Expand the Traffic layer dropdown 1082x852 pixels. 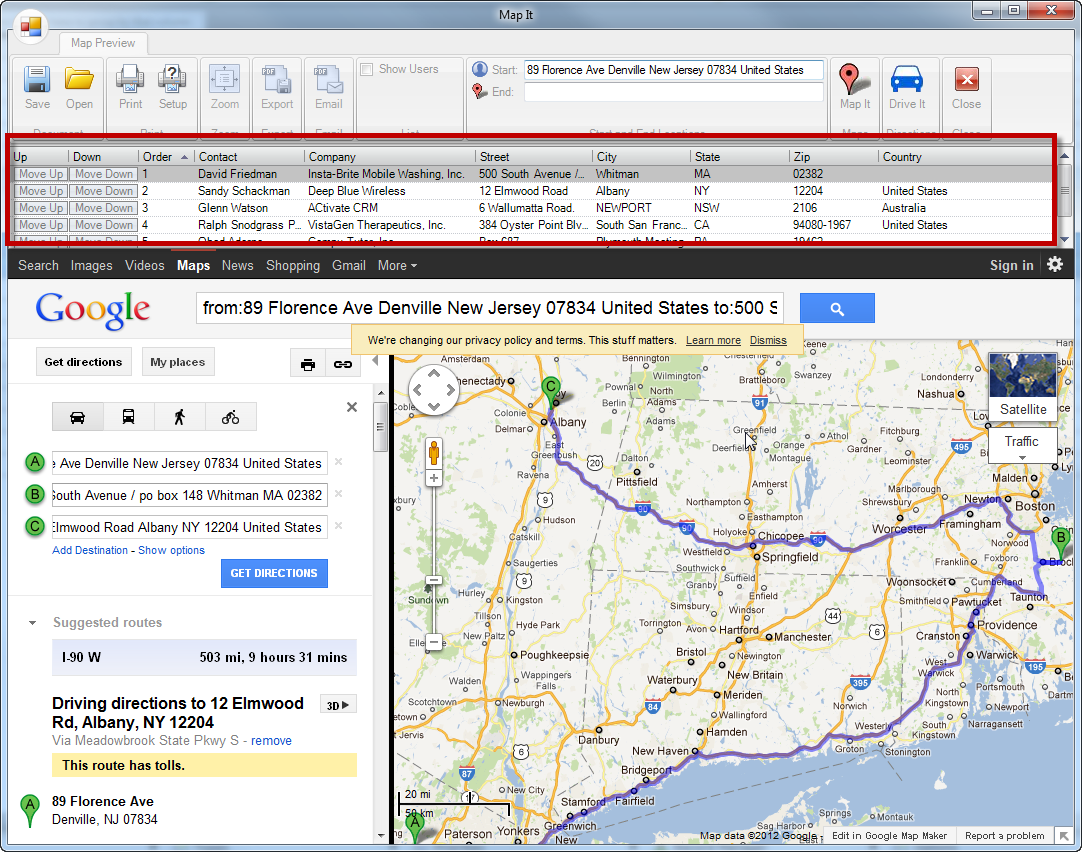pyautogui.click(x=1022, y=446)
